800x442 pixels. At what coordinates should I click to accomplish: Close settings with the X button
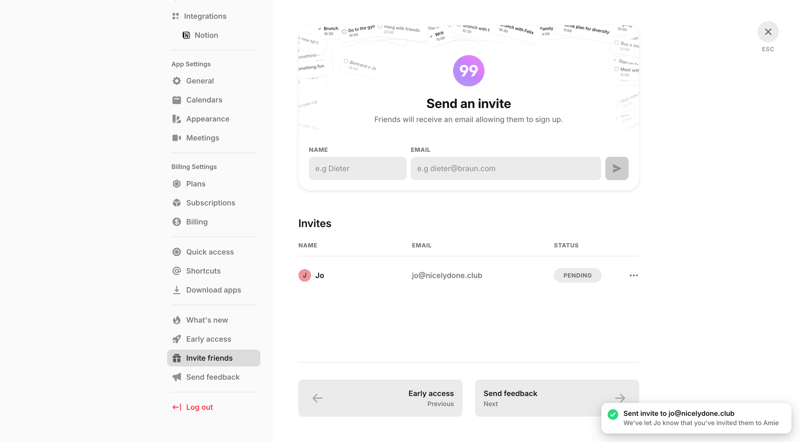tap(768, 32)
